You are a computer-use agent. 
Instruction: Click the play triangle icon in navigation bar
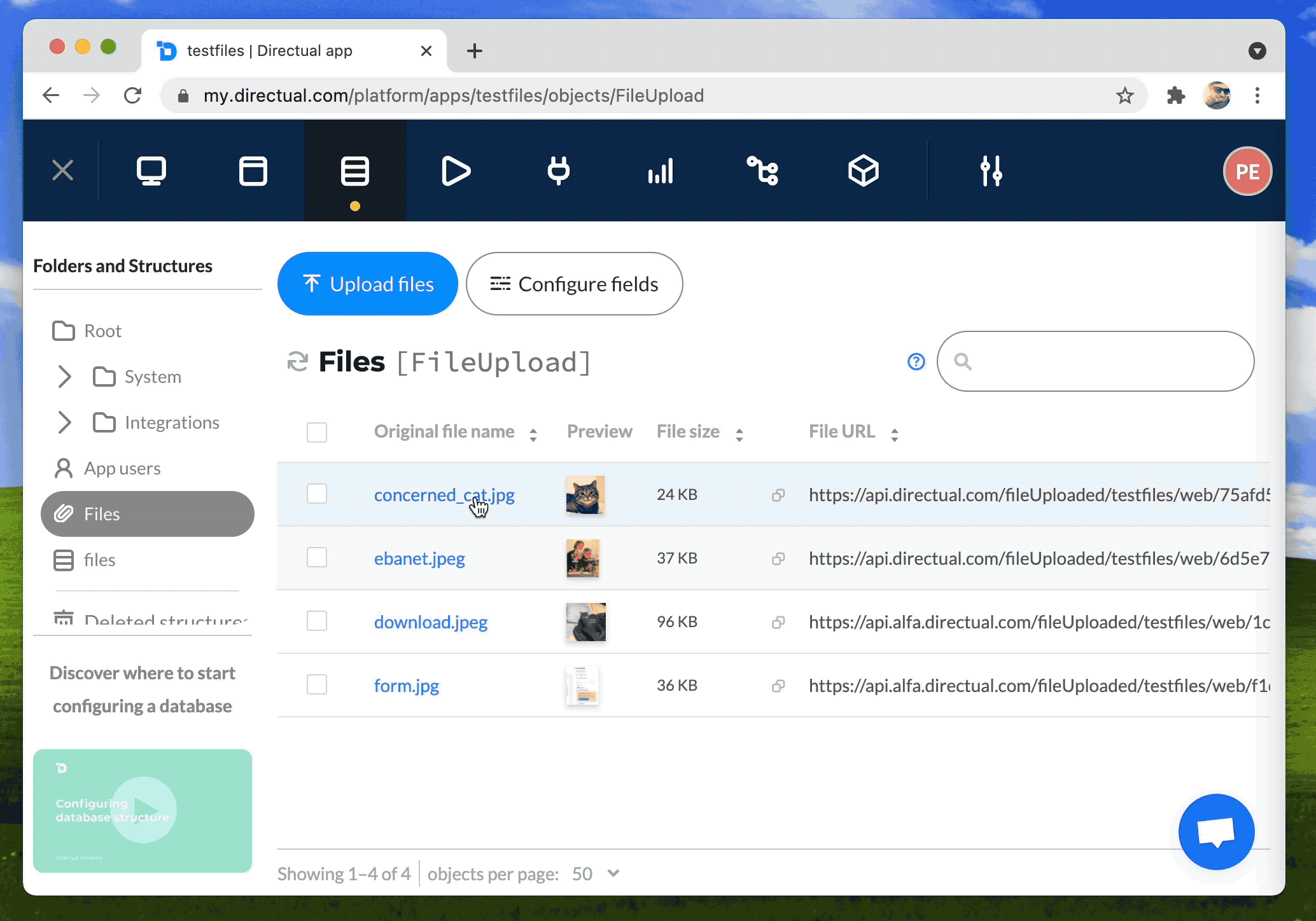(456, 170)
